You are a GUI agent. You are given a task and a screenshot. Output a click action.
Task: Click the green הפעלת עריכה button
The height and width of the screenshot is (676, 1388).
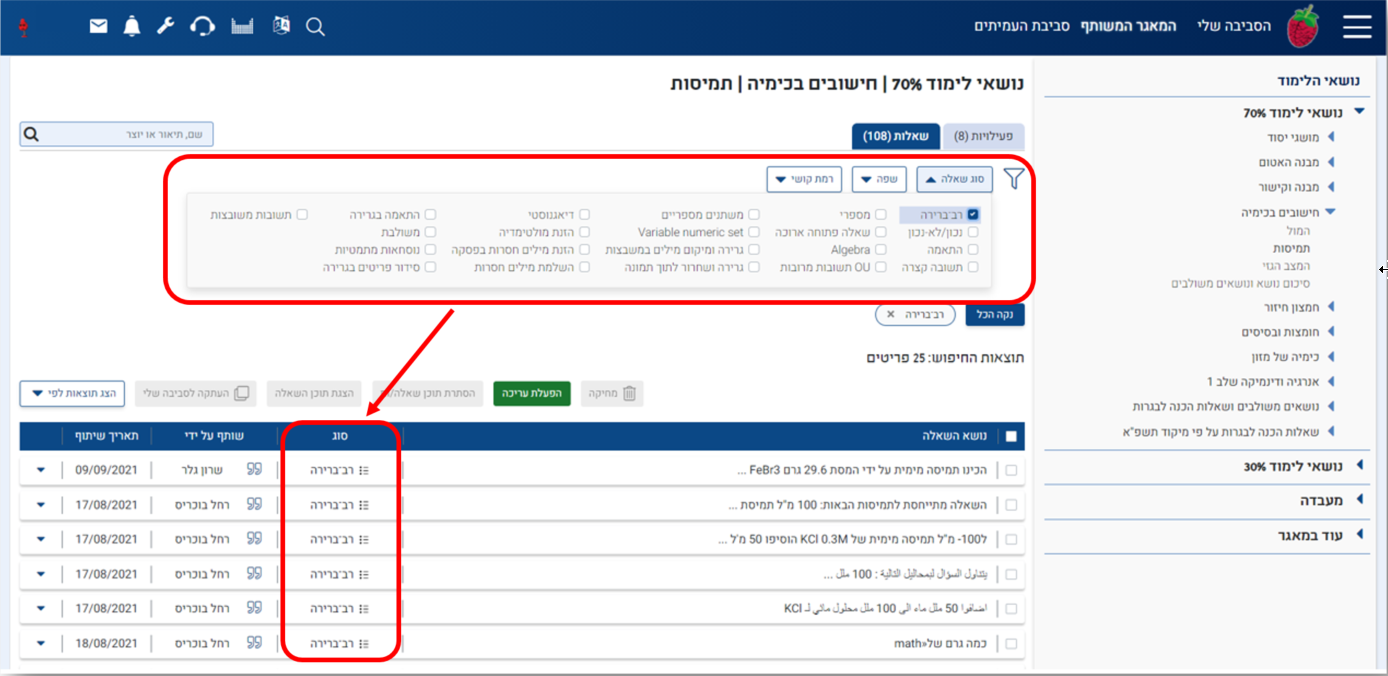tap(532, 394)
